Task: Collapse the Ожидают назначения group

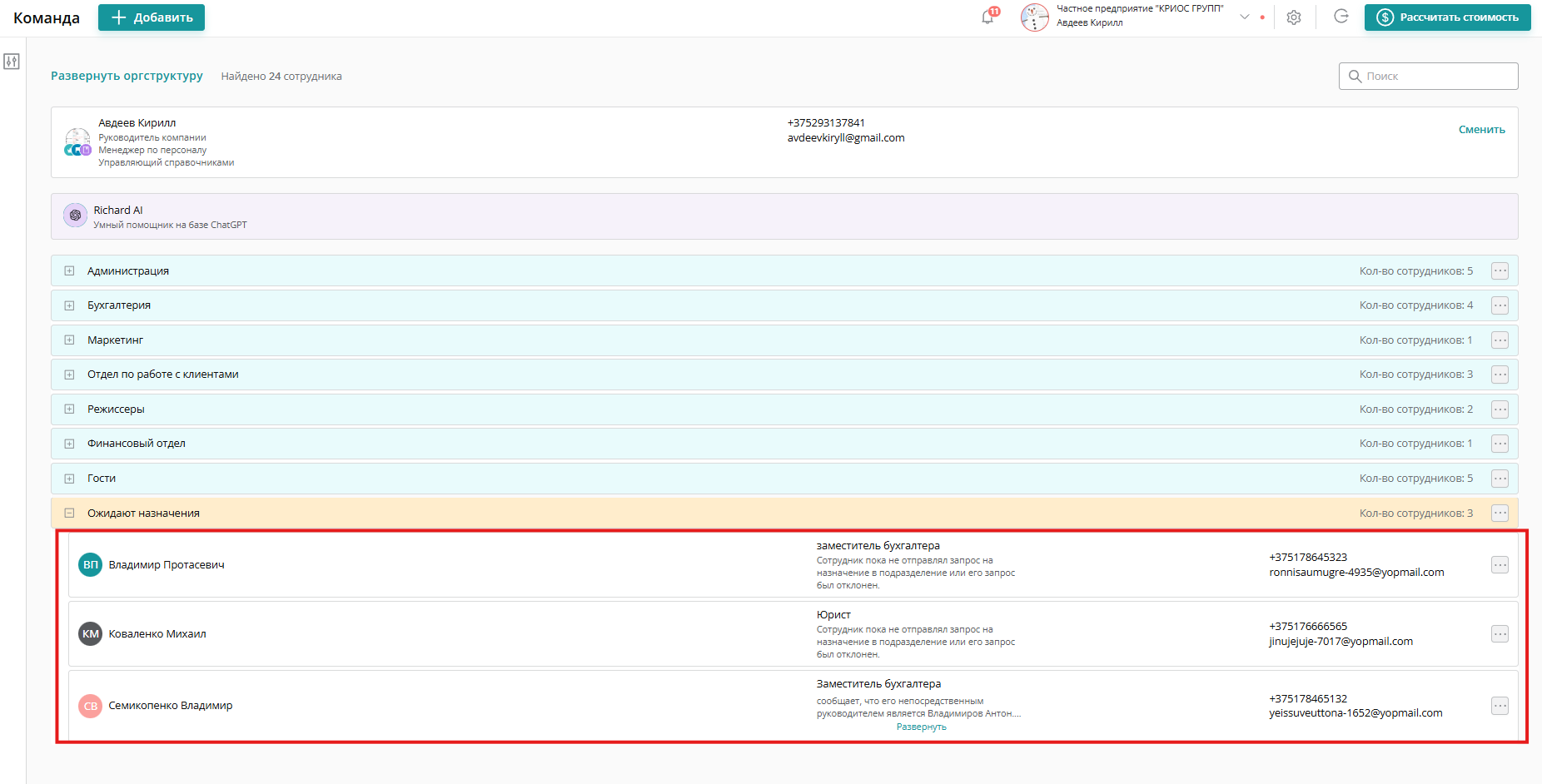Action: pos(69,514)
